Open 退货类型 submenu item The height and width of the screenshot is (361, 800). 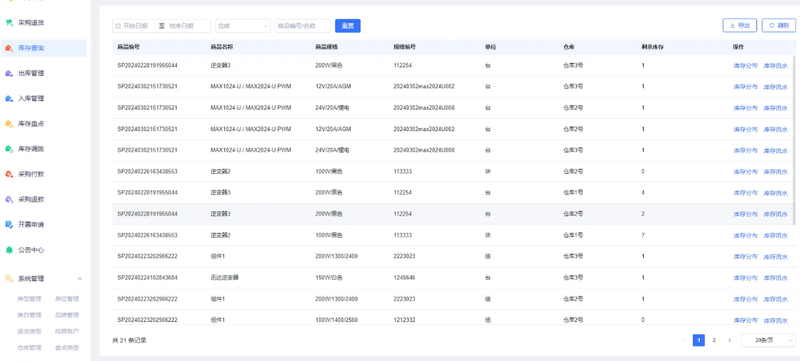coord(29,331)
